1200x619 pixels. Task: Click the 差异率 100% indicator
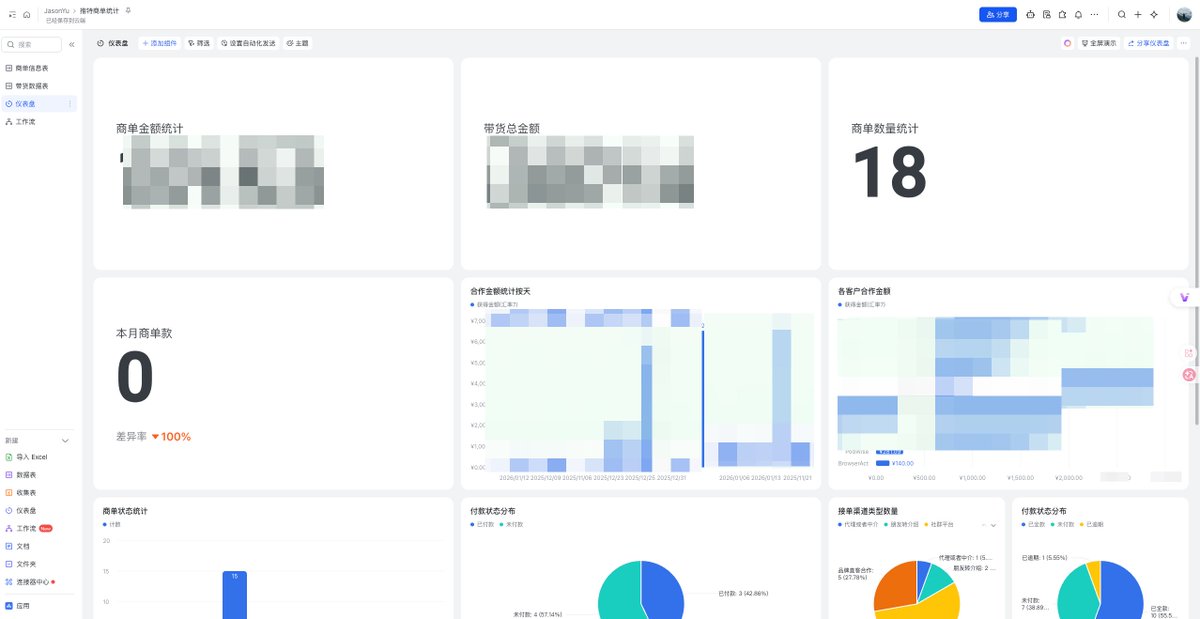(153, 436)
